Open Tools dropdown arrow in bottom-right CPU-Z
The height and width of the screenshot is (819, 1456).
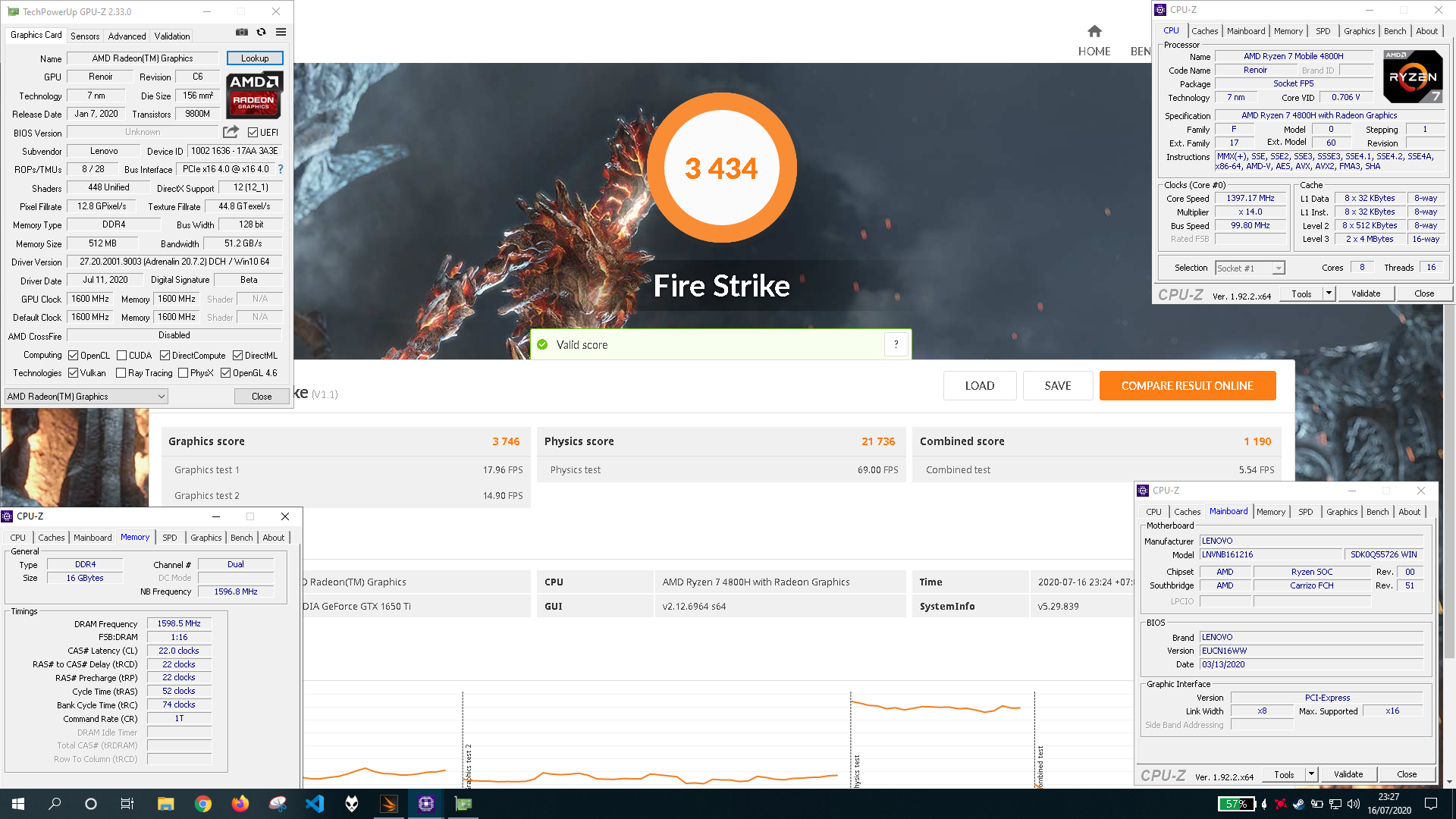1311,774
